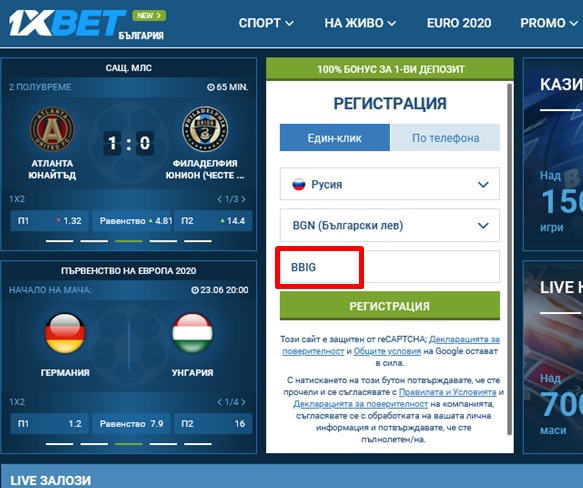Open the BGN currency dropdown
The height and width of the screenshot is (488, 583).
point(390,225)
